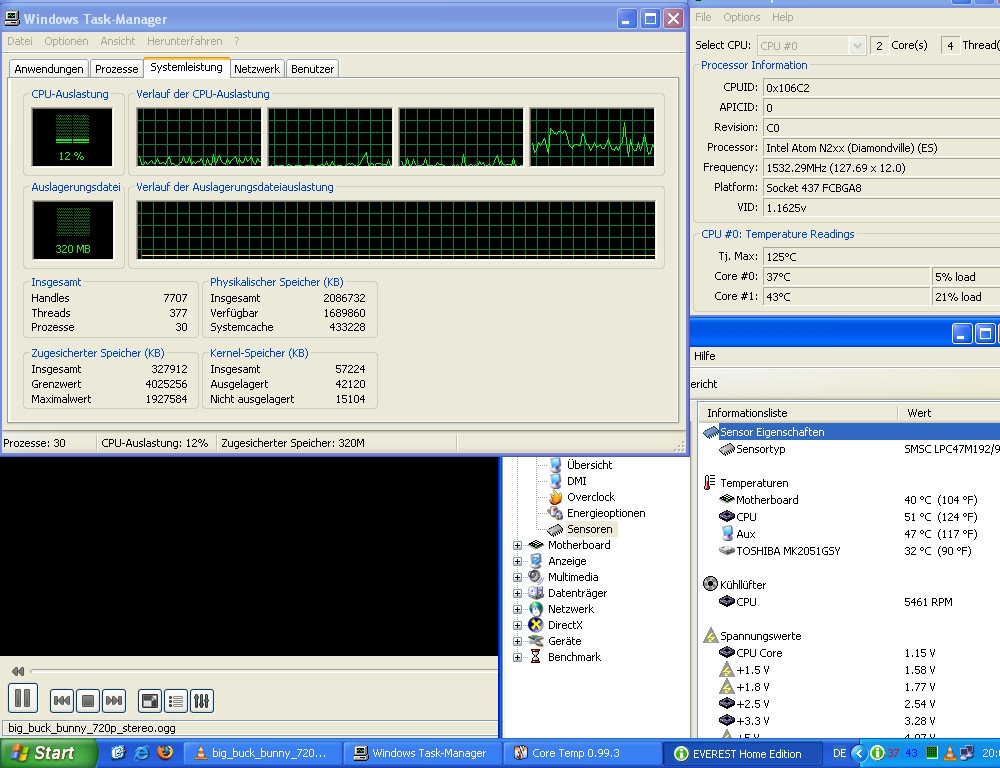Click the network connection tray icon
This screenshot has height=768, width=1000.
coord(967,753)
